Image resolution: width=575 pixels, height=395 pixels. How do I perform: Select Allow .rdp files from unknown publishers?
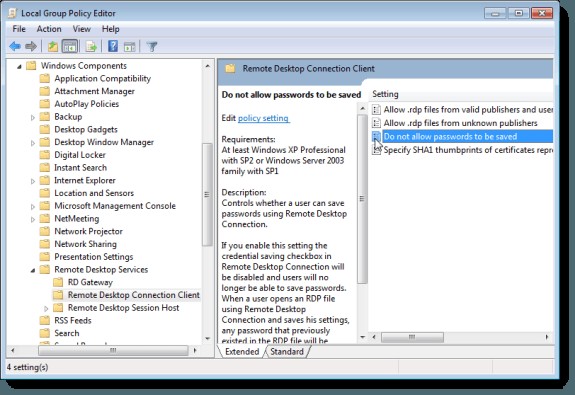460,123
